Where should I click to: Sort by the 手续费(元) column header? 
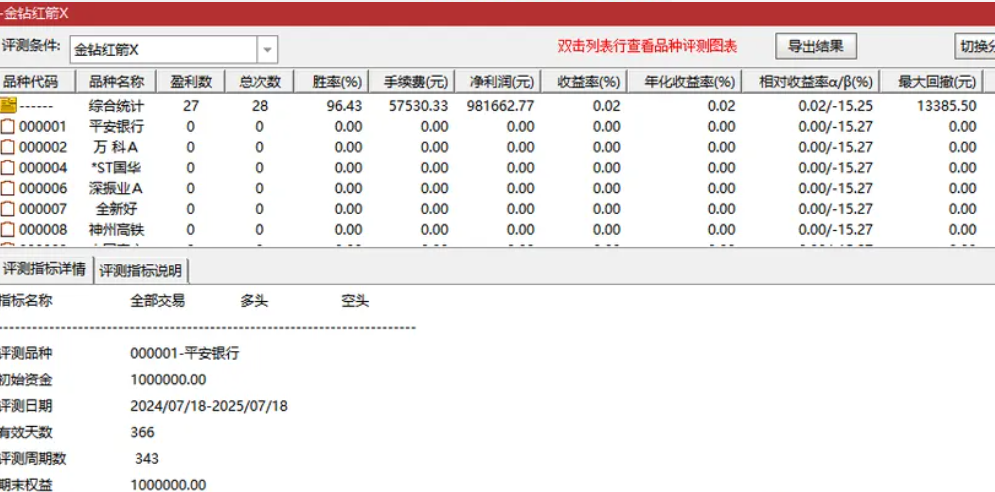pyautogui.click(x=411, y=81)
